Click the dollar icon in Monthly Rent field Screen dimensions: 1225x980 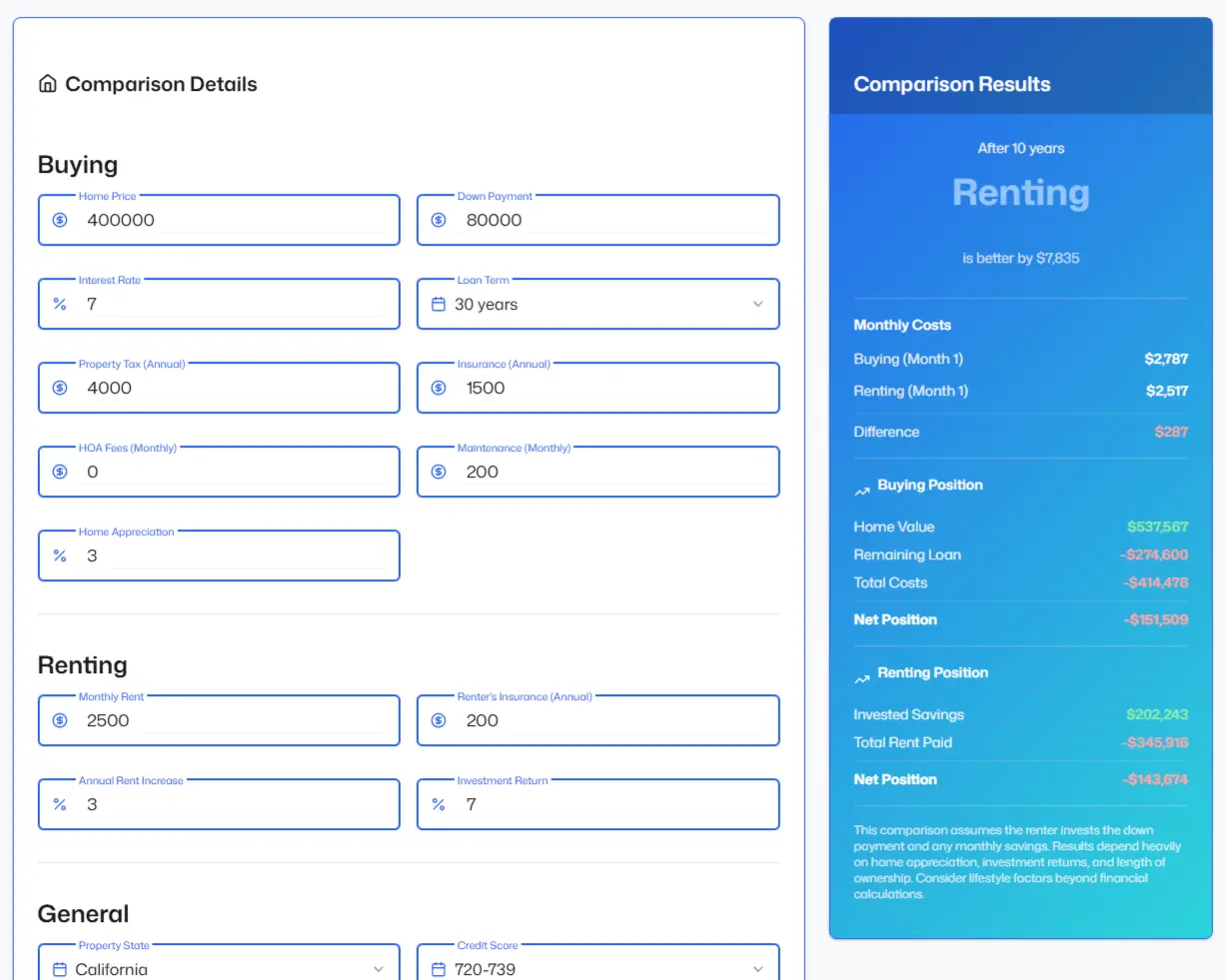tap(60, 720)
